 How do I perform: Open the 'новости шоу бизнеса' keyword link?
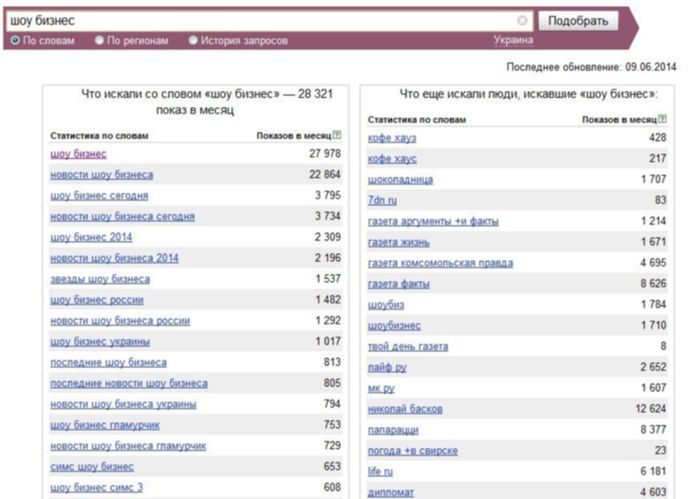101,175
